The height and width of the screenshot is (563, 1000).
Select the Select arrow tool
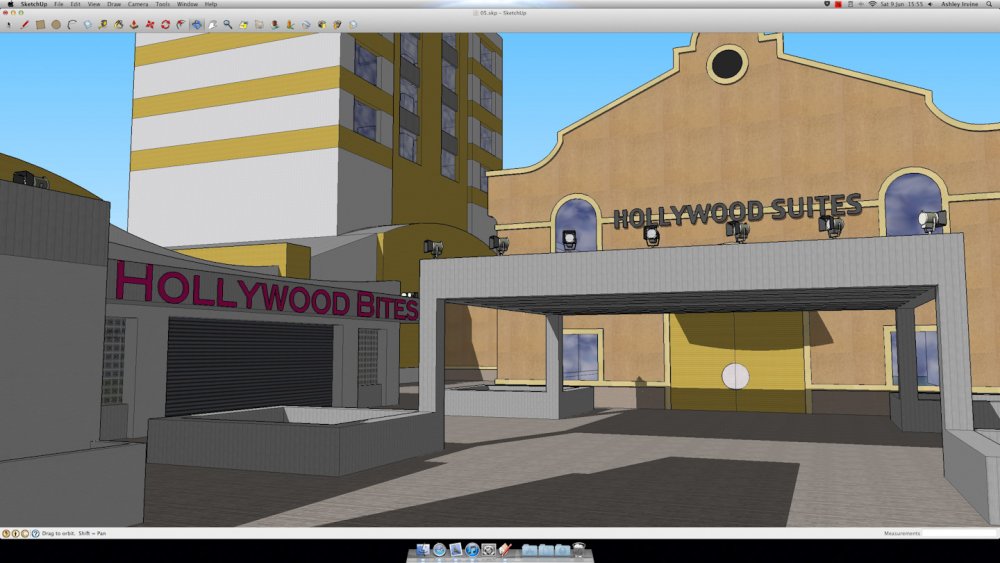9,24
